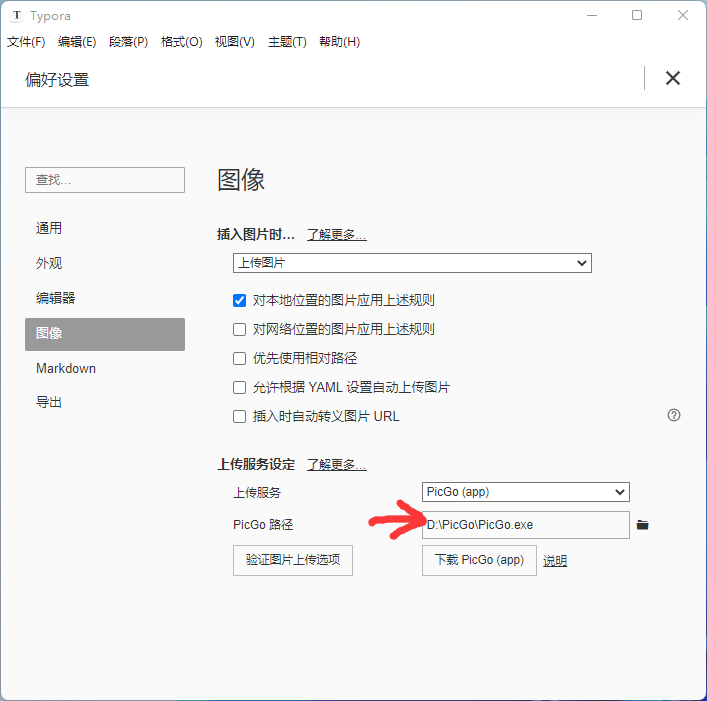
Task: Open 了解更多 link beside 插入图片时
Action: (337, 235)
